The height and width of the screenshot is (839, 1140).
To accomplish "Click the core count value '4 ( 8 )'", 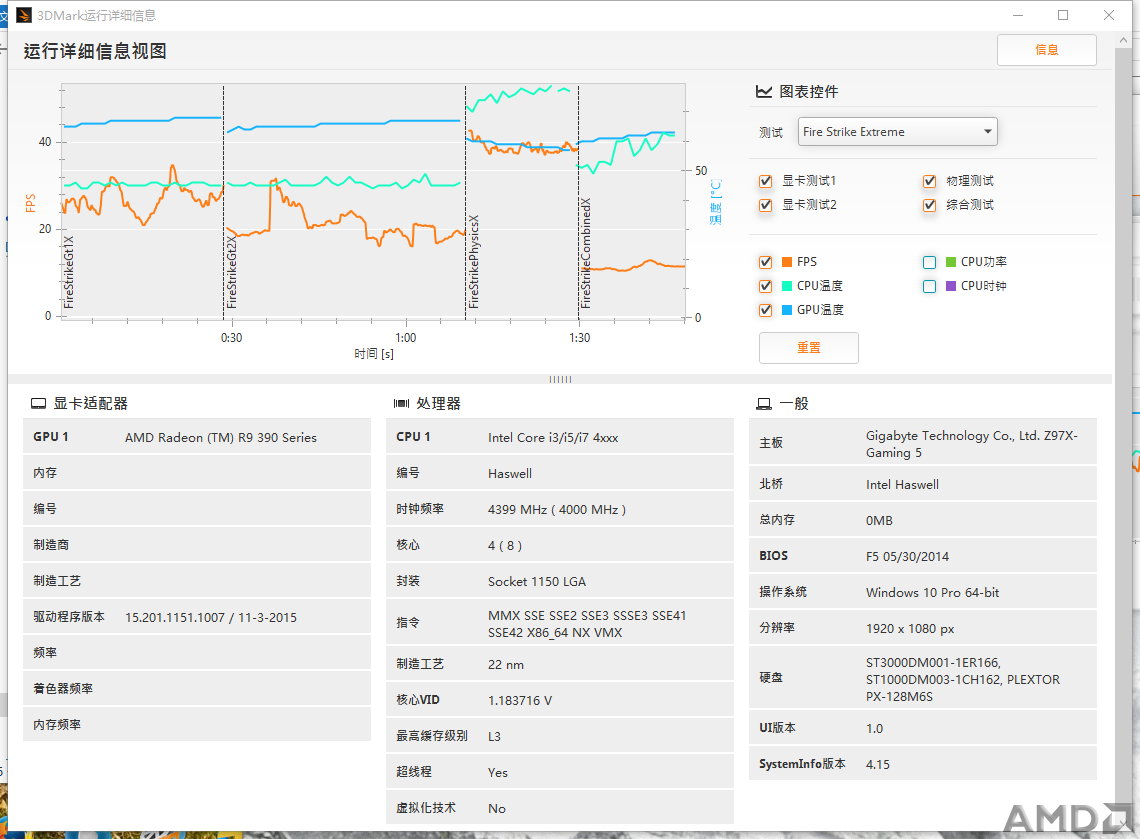I will pyautogui.click(x=505, y=546).
